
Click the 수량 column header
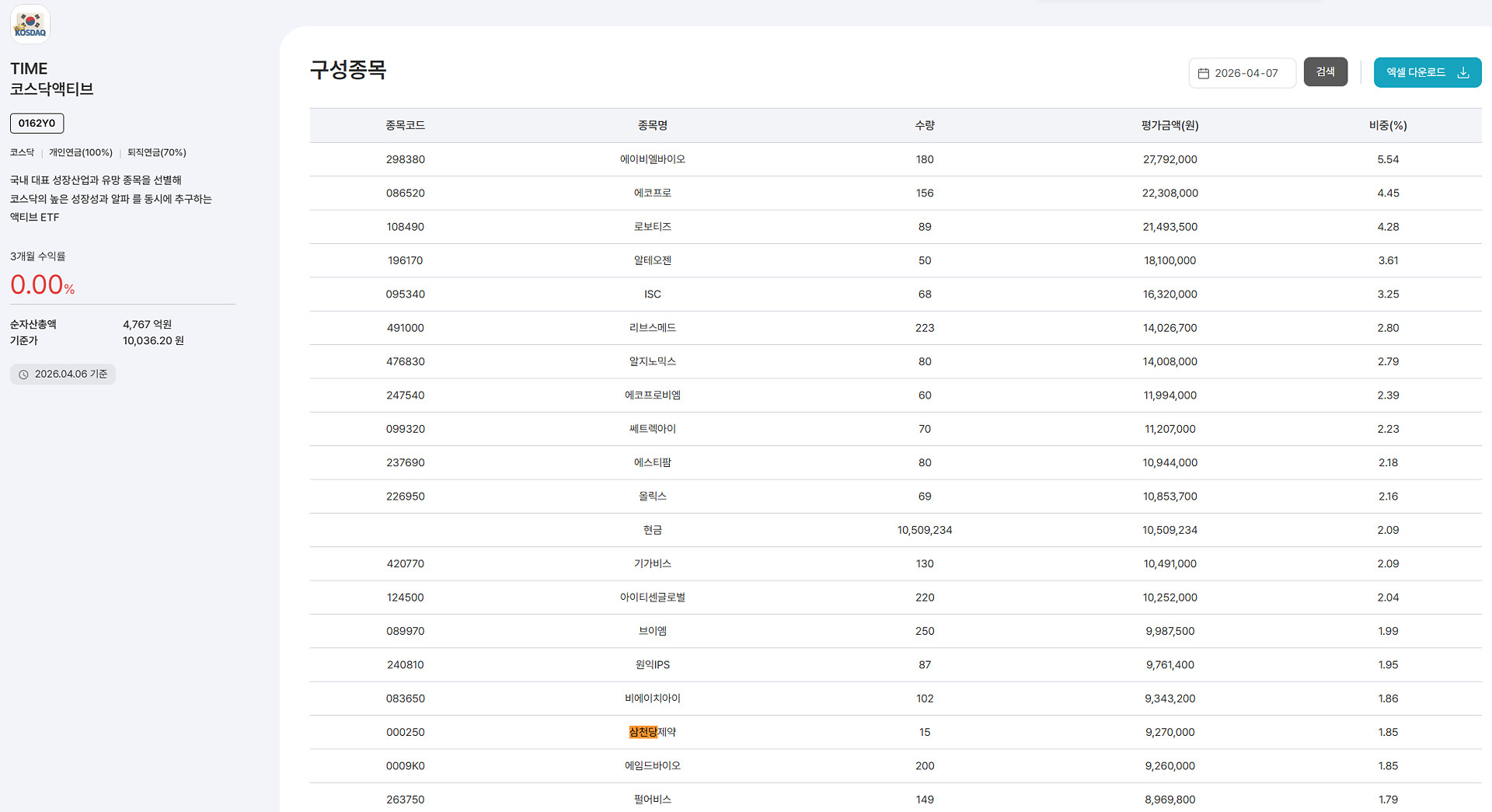pyautogui.click(x=924, y=125)
